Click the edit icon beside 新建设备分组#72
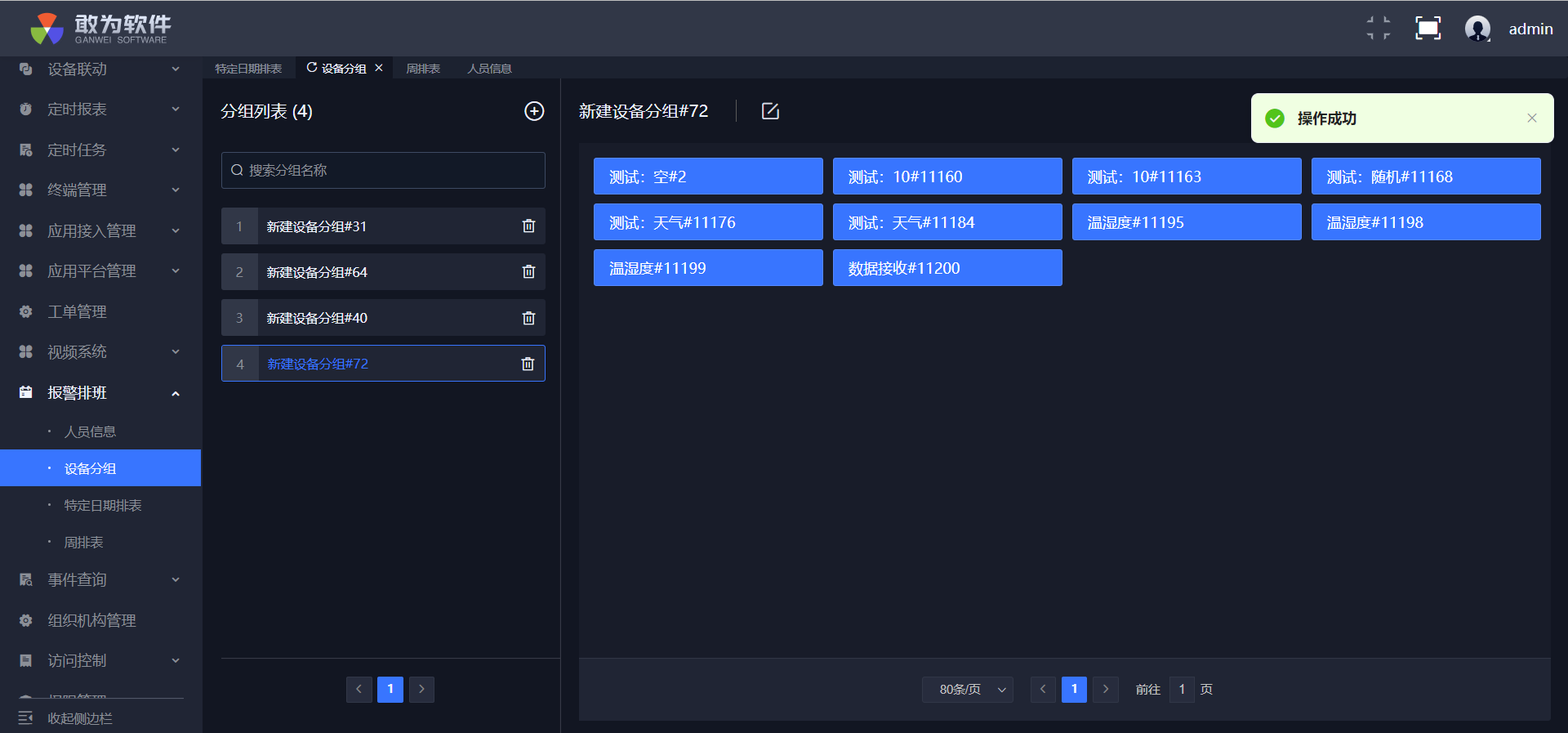The image size is (1568, 733). pos(770,111)
